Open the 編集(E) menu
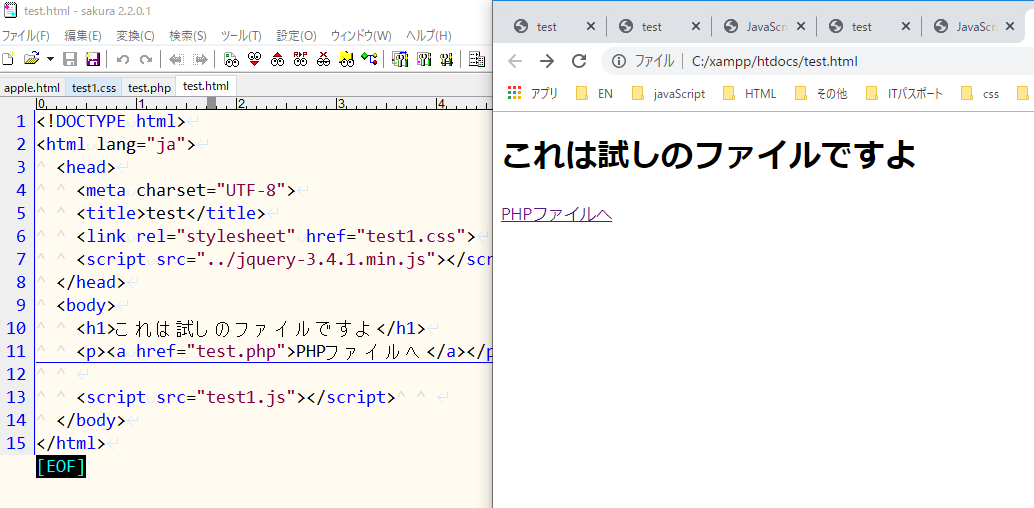 click(x=83, y=35)
